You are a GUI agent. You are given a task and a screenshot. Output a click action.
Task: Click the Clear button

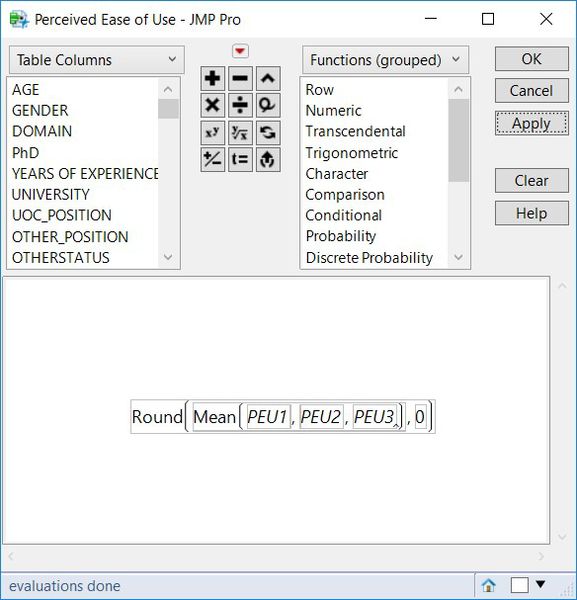click(531, 180)
